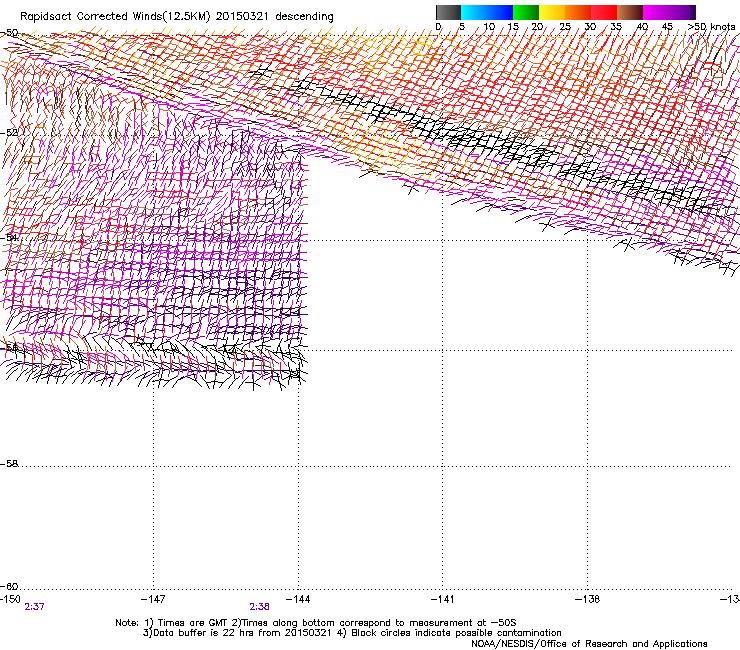Click the dark purple >50 knots swatch
The image size is (740, 650).
pos(692,12)
